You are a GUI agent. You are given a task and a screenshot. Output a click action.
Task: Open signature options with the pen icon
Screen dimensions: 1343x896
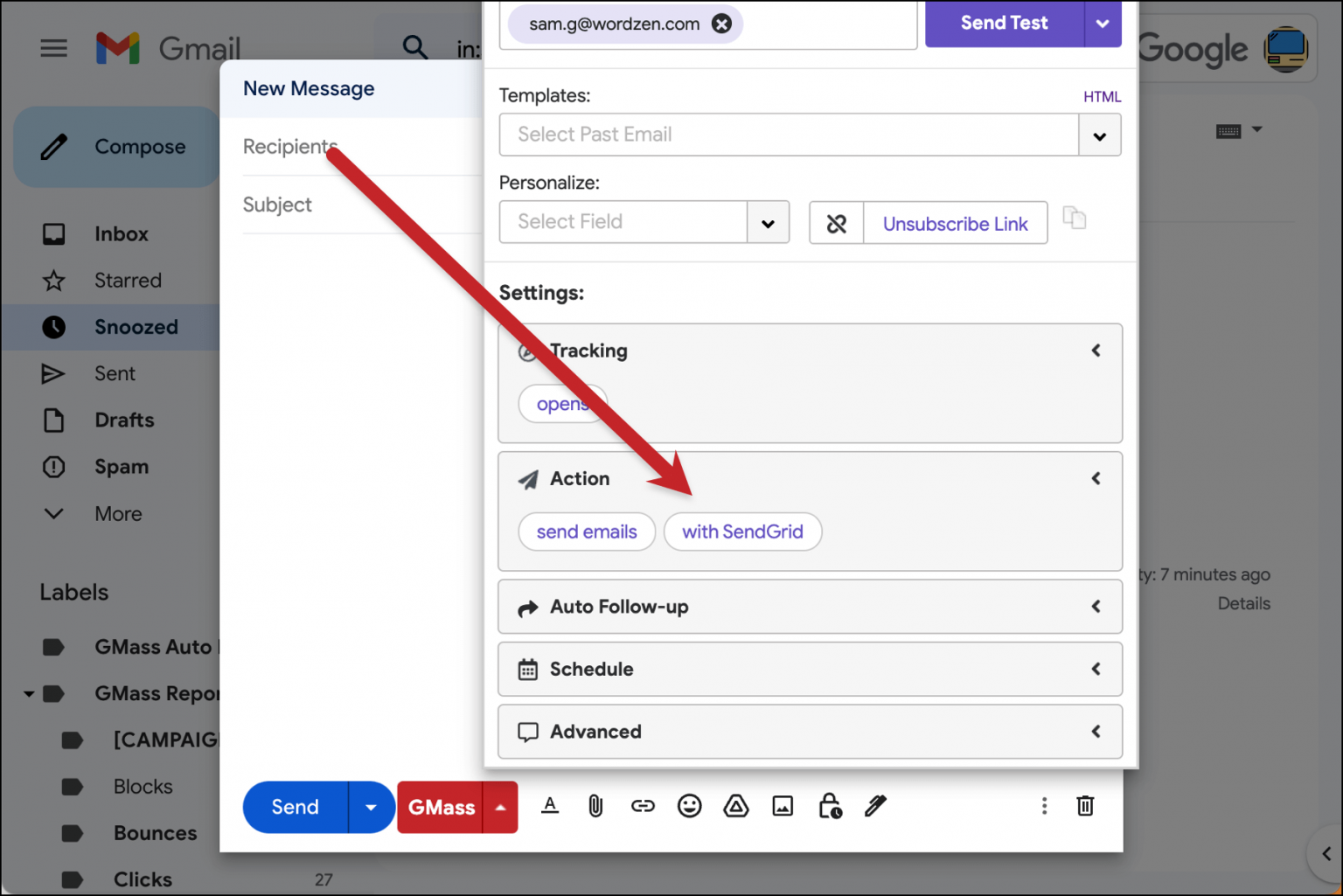[x=875, y=806]
